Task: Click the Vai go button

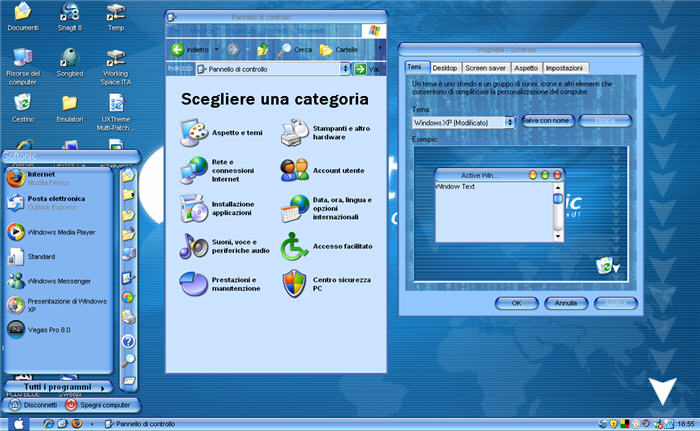Action: tap(367, 69)
